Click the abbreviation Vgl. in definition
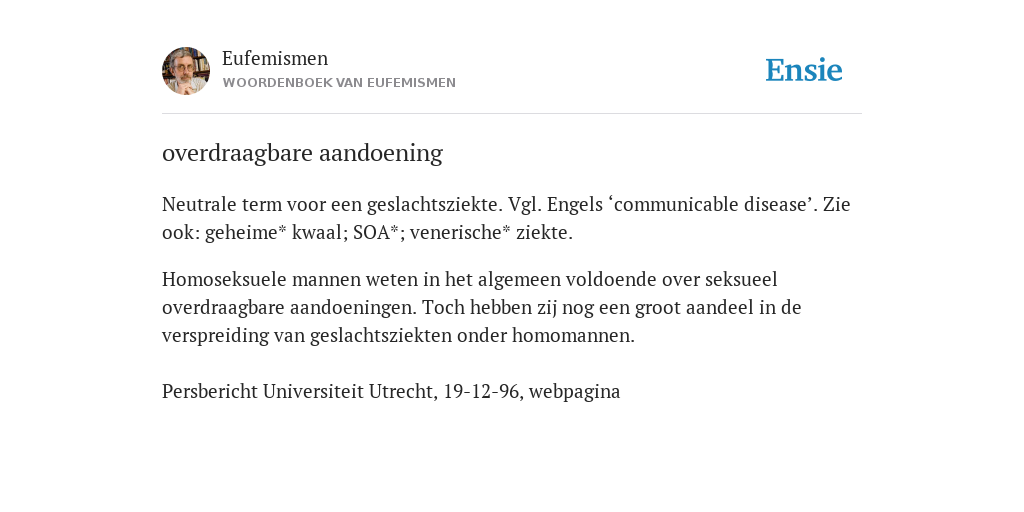1024x512 pixels. 522,204
